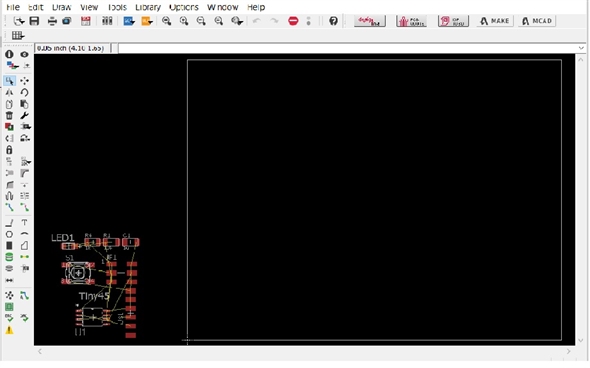Select the Delete trash can tool
Screen dimensions: 590x368
coord(9,116)
